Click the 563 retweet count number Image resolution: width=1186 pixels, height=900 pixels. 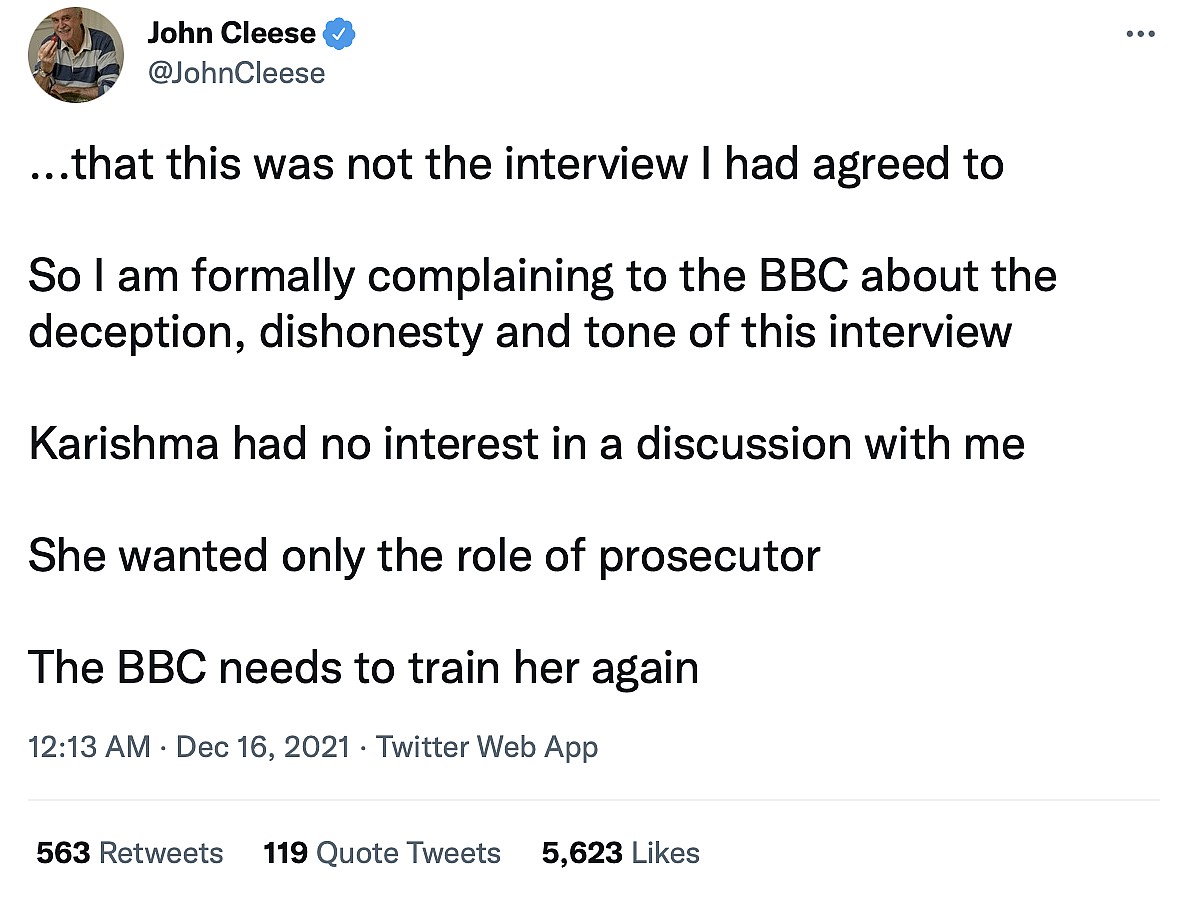[x=63, y=853]
